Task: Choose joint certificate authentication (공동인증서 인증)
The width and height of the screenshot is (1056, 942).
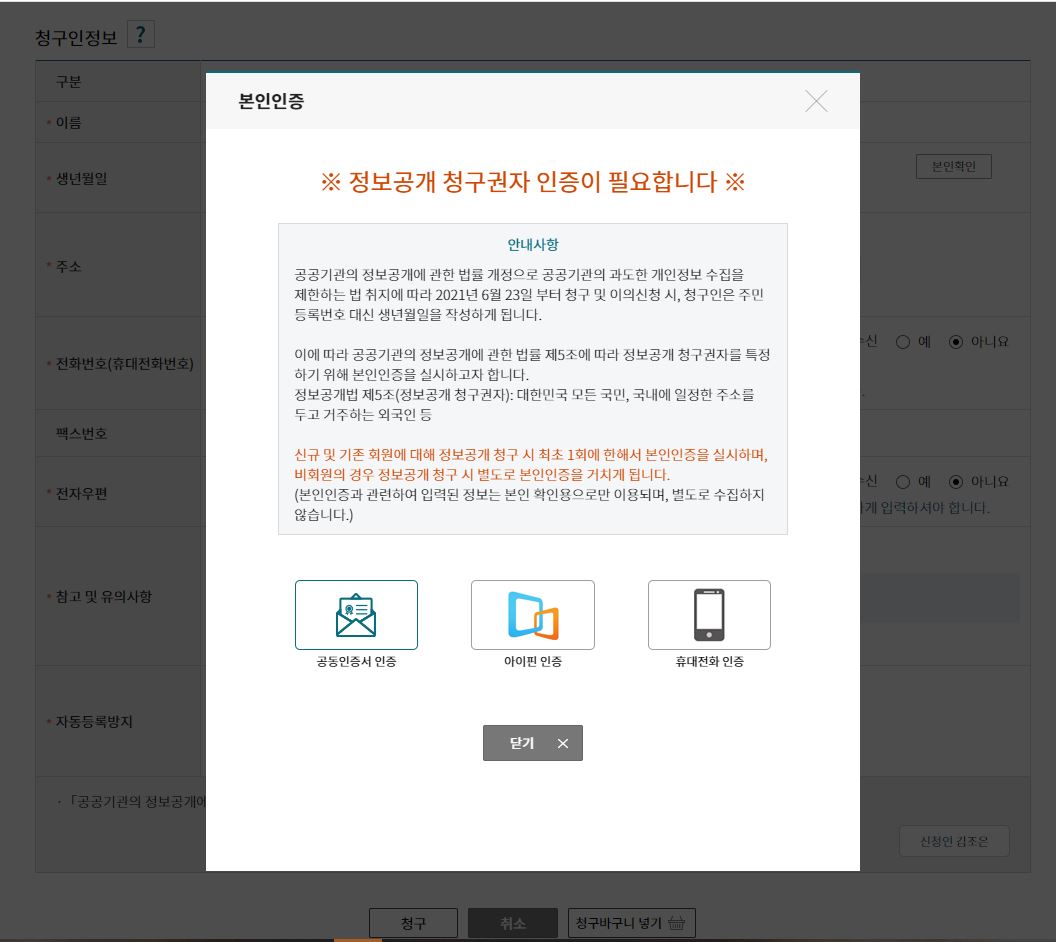Action: (x=356, y=615)
